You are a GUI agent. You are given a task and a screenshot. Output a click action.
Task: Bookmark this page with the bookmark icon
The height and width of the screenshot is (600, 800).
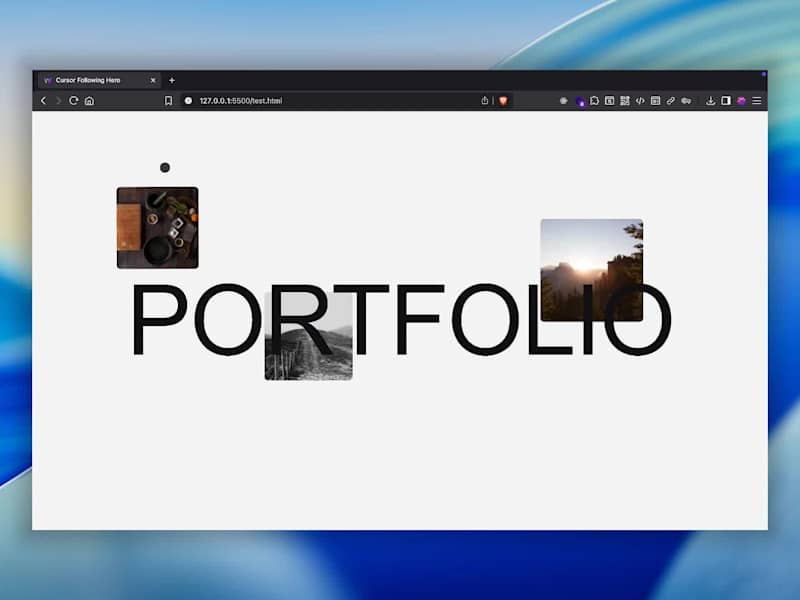[168, 101]
